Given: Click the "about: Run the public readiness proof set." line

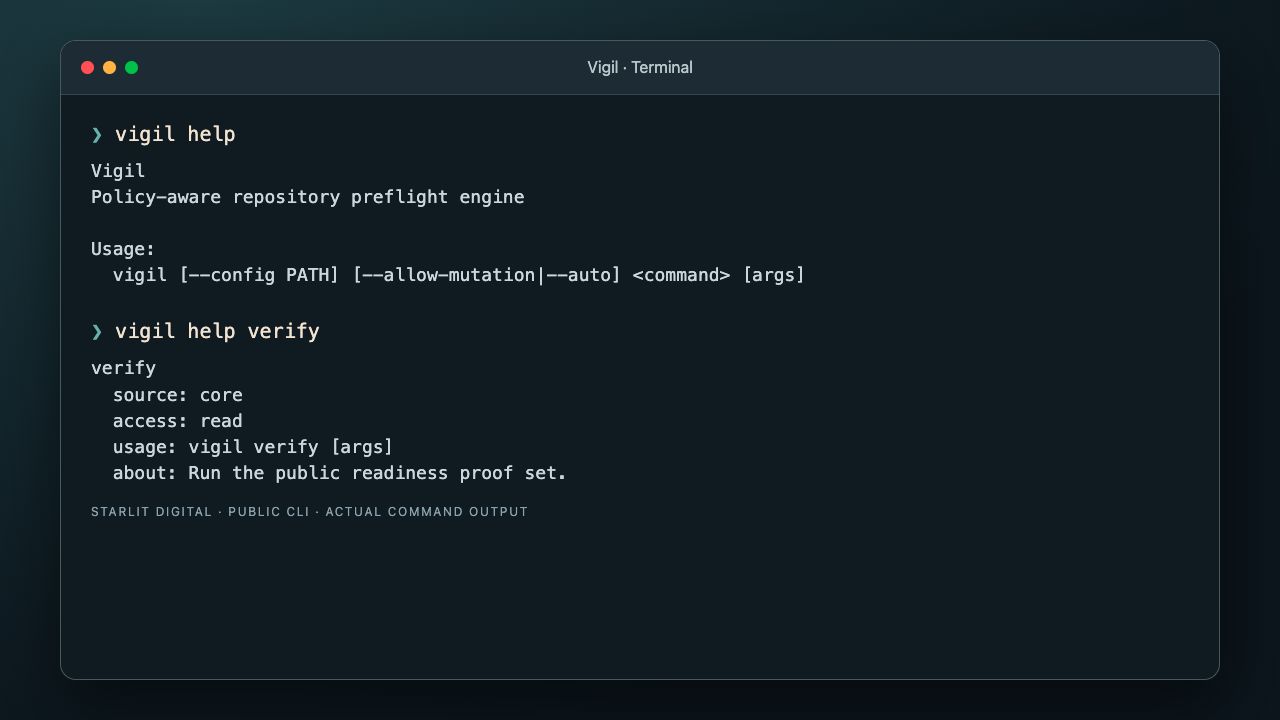Looking at the screenshot, I should (340, 473).
